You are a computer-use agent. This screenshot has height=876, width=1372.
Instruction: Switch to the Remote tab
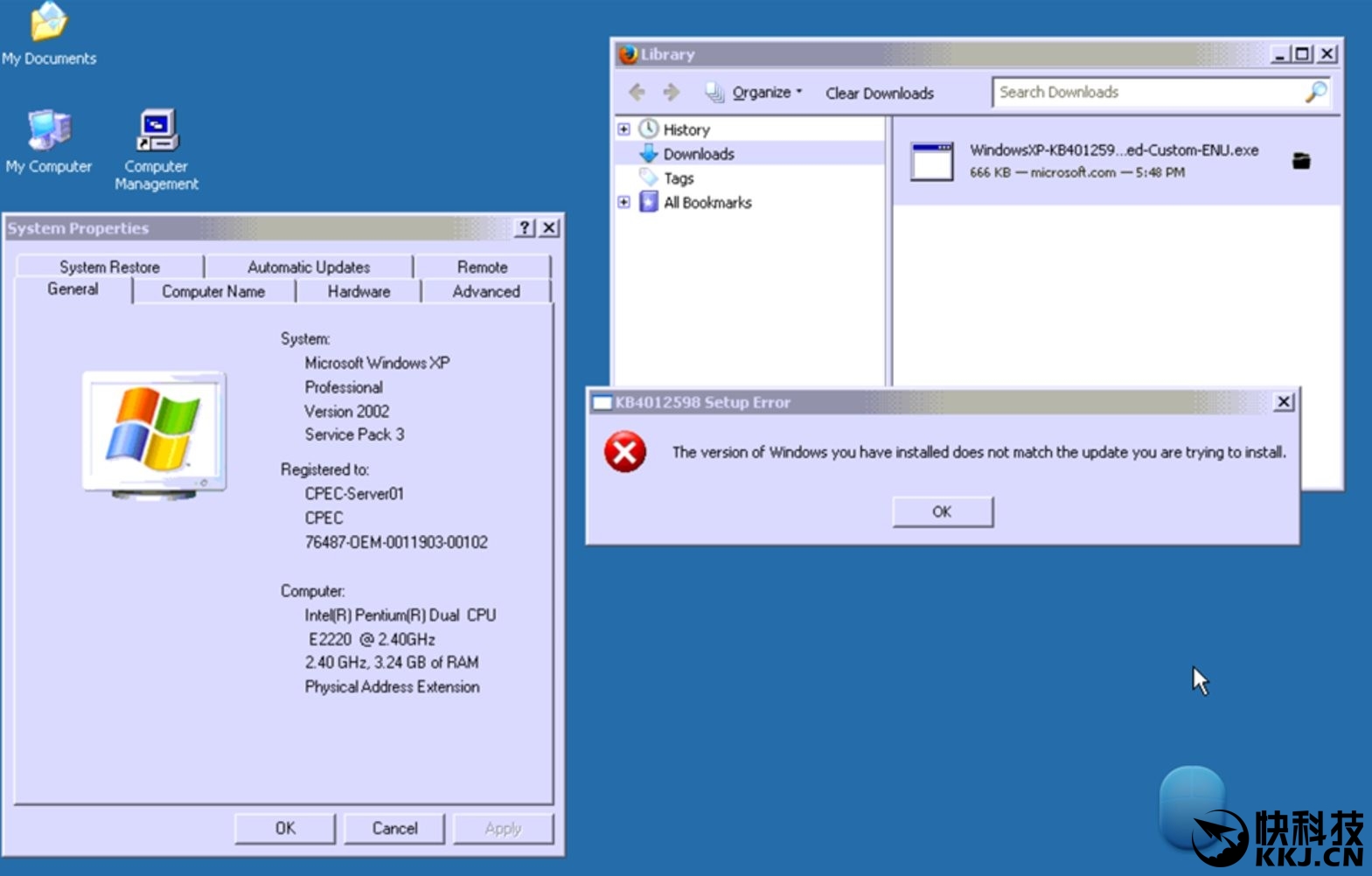[x=482, y=267]
